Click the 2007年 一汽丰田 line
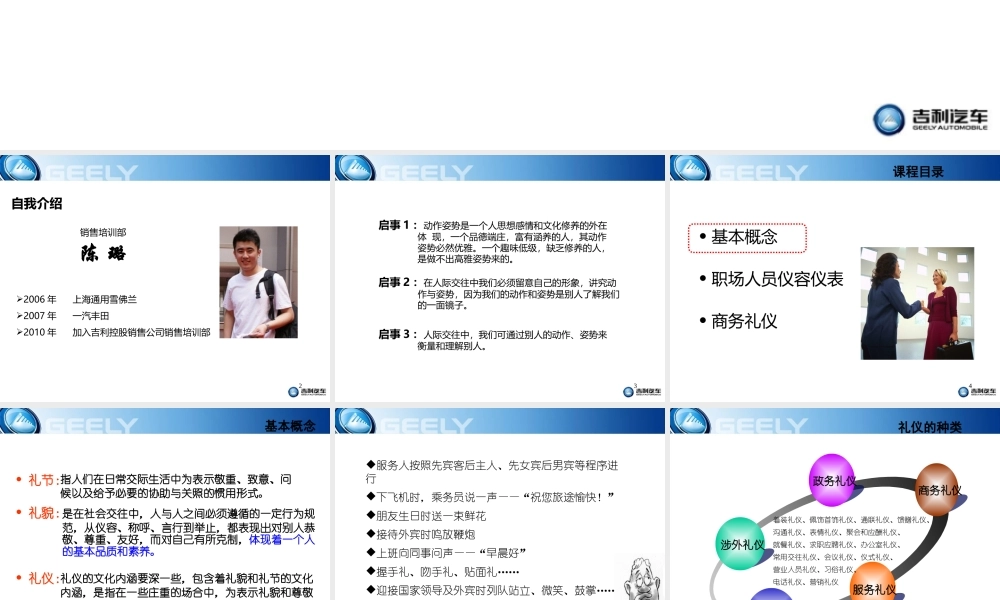 [x=62, y=316]
